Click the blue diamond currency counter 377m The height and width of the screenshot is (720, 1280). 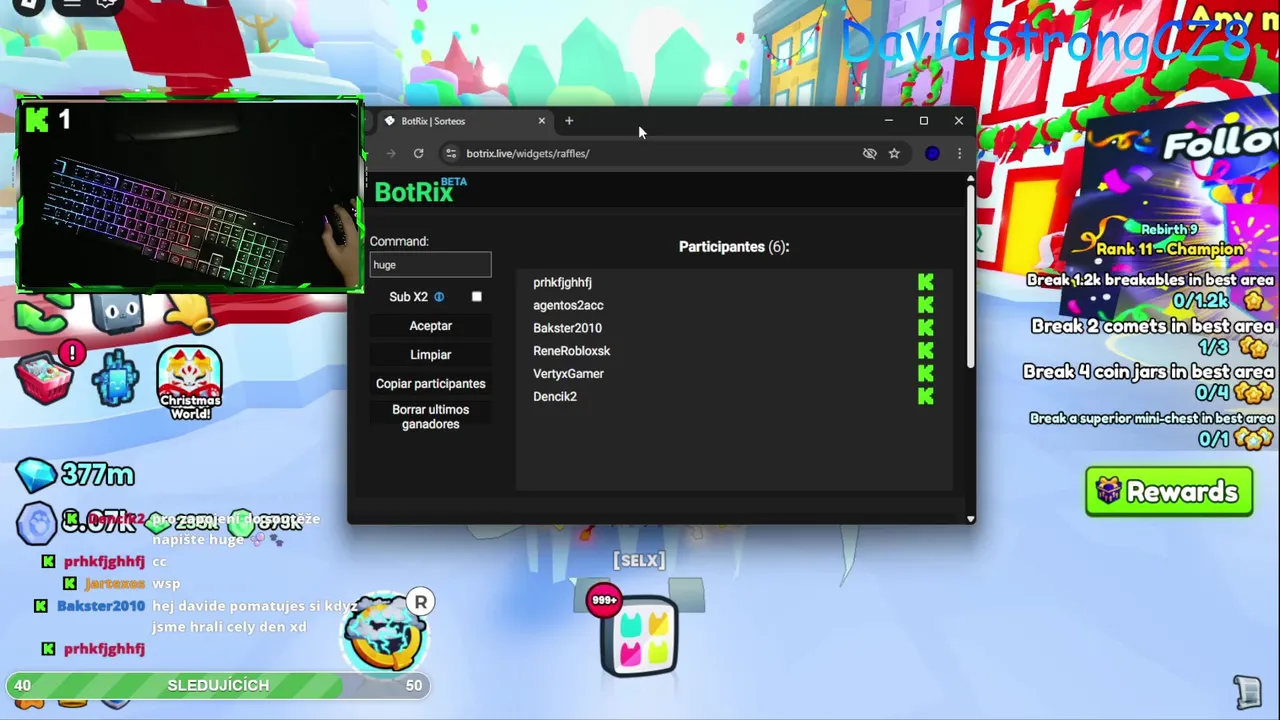(x=76, y=474)
